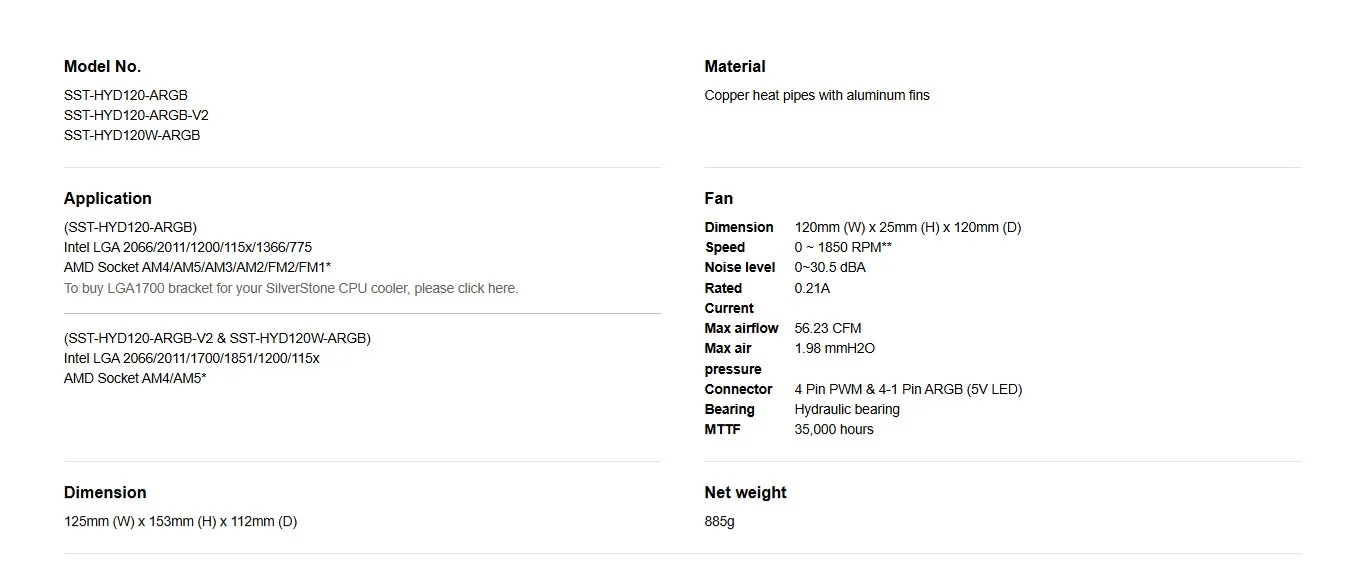The image size is (1366, 564).
Task: Click the cooler dimension 125mm x 153mm text
Action: point(180,521)
